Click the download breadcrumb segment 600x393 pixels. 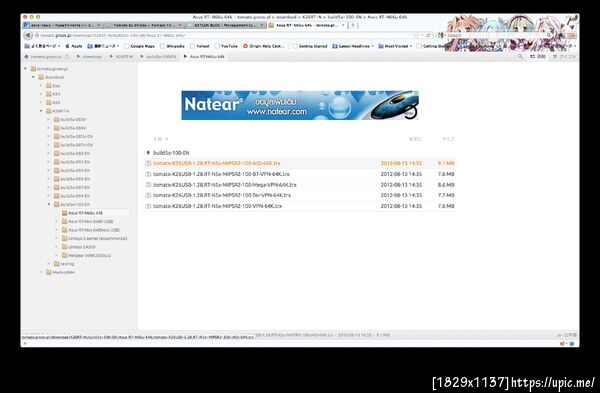coord(93,56)
